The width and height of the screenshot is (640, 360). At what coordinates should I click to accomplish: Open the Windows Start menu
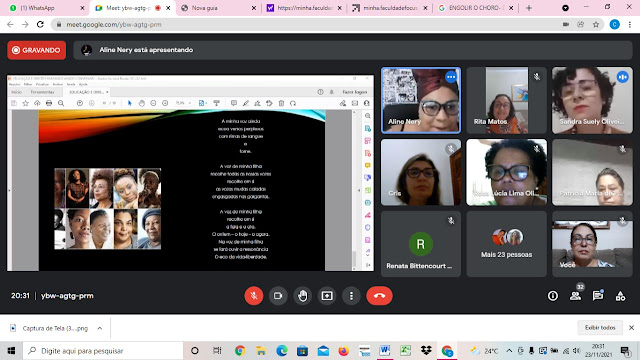coord(11,351)
